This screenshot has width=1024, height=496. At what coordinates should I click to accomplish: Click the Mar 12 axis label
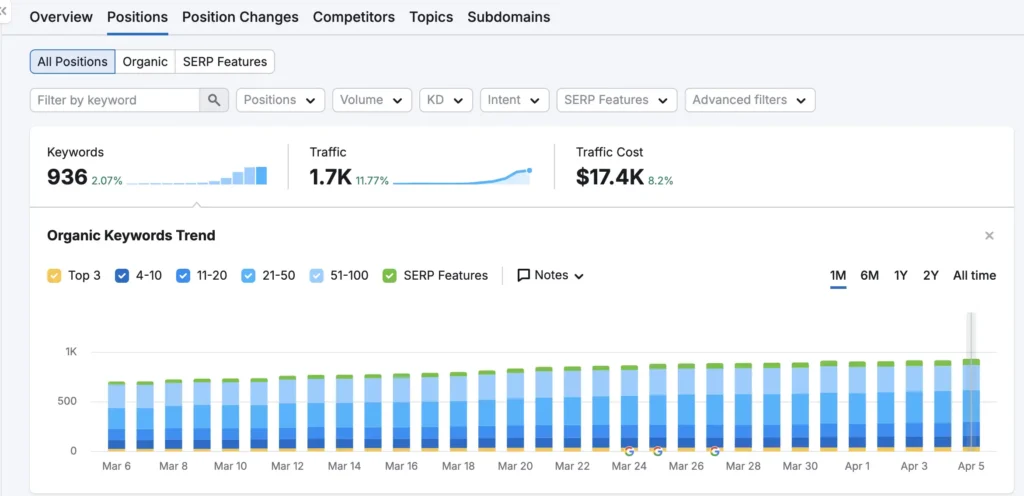click(288, 466)
